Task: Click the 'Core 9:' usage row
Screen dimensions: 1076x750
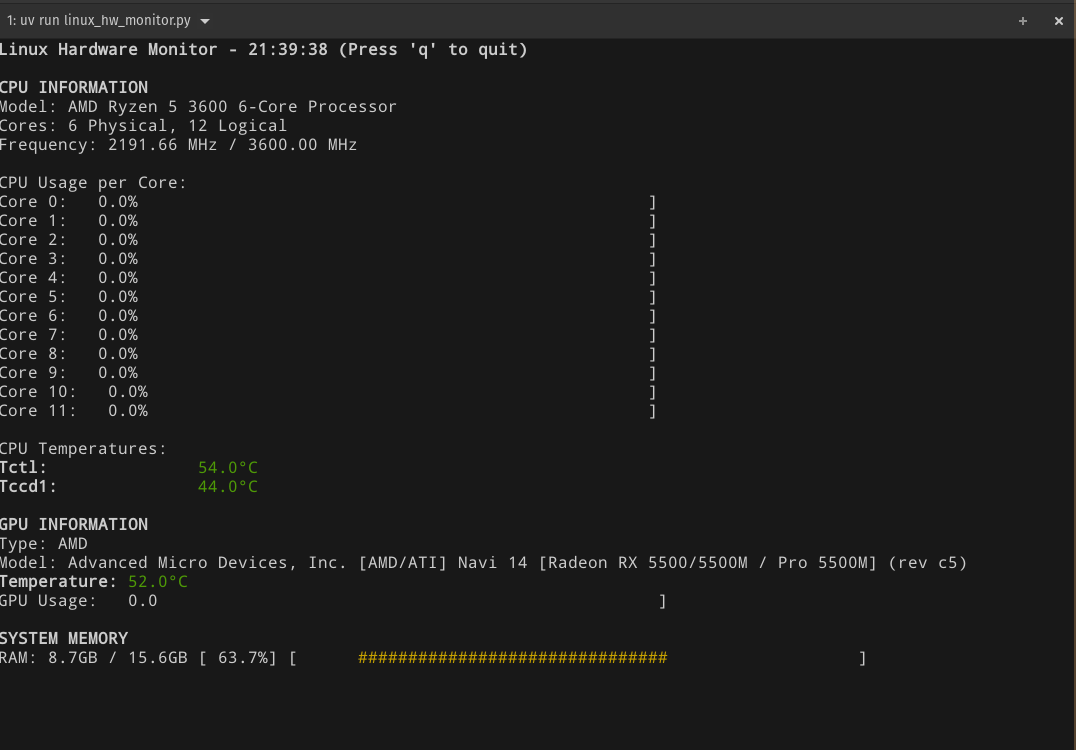Action: tap(328, 373)
